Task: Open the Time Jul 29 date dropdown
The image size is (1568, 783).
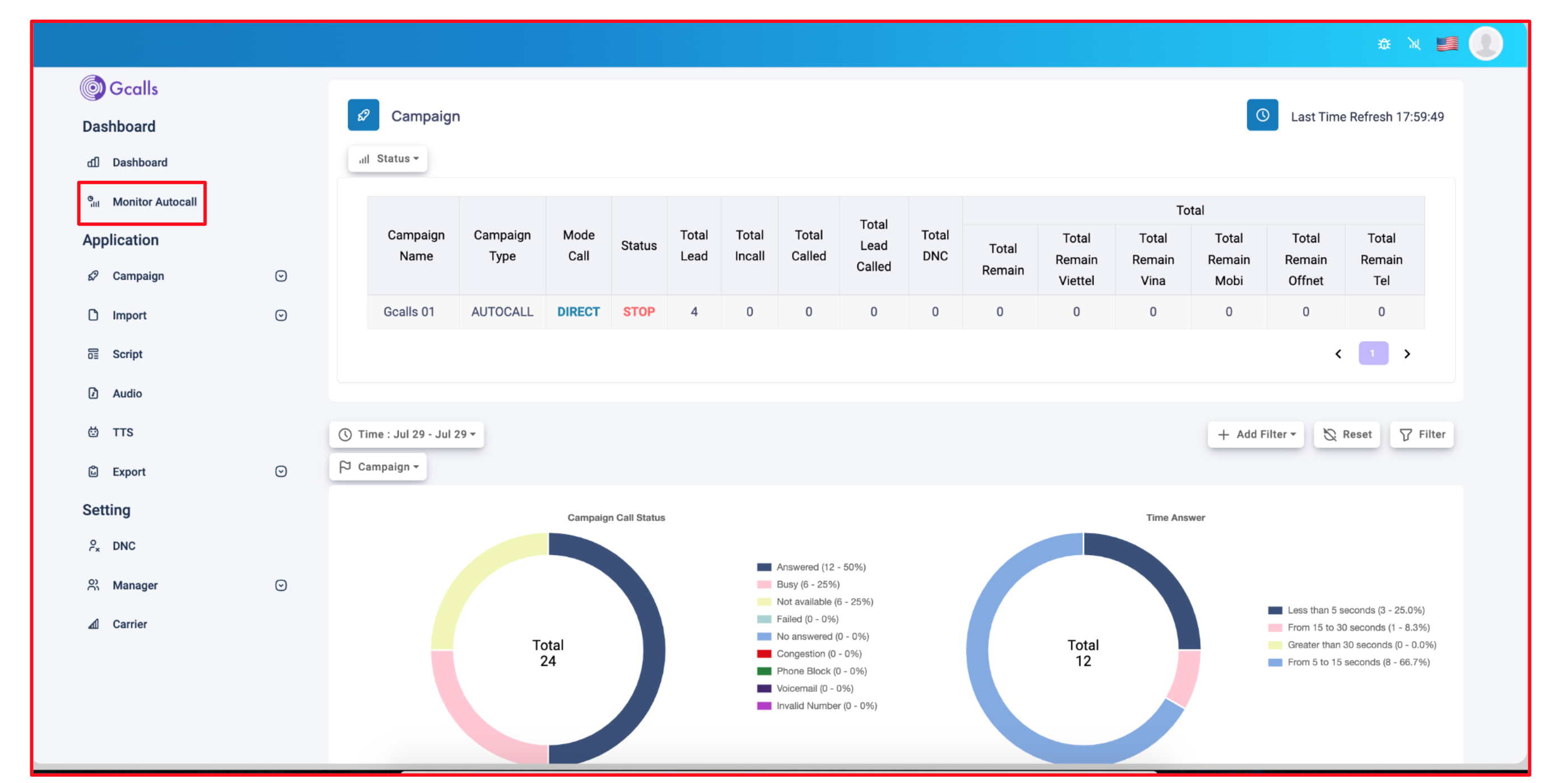Action: tap(407, 434)
